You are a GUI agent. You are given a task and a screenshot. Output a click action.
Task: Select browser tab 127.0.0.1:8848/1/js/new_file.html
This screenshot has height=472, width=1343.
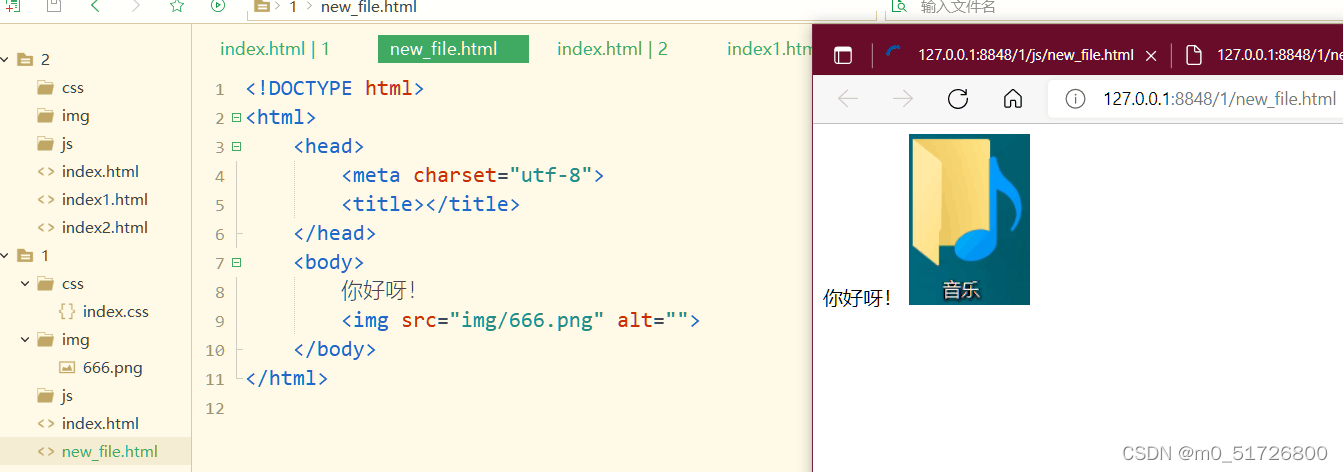point(1025,55)
